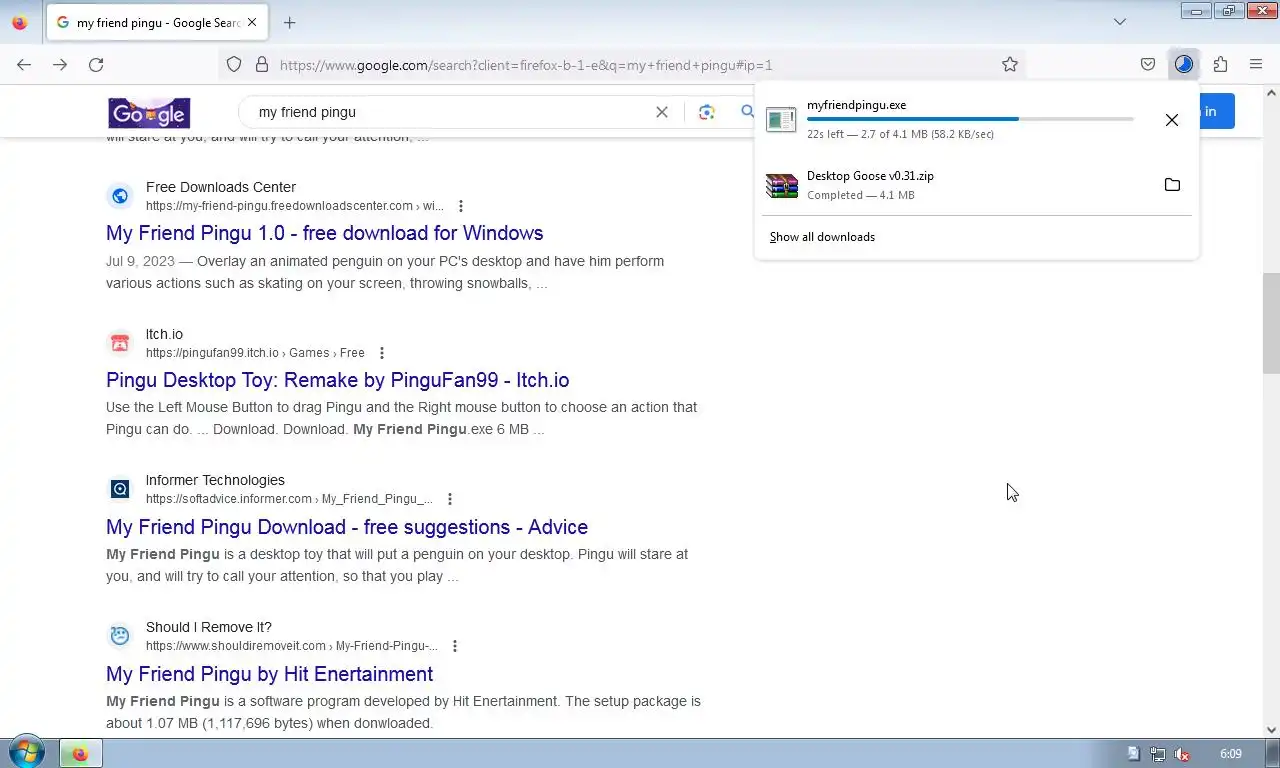Image resolution: width=1280 pixels, height=768 pixels.
Task: Click the Show desktop strip on the taskbar
Action: pyautogui.click(x=1272, y=754)
